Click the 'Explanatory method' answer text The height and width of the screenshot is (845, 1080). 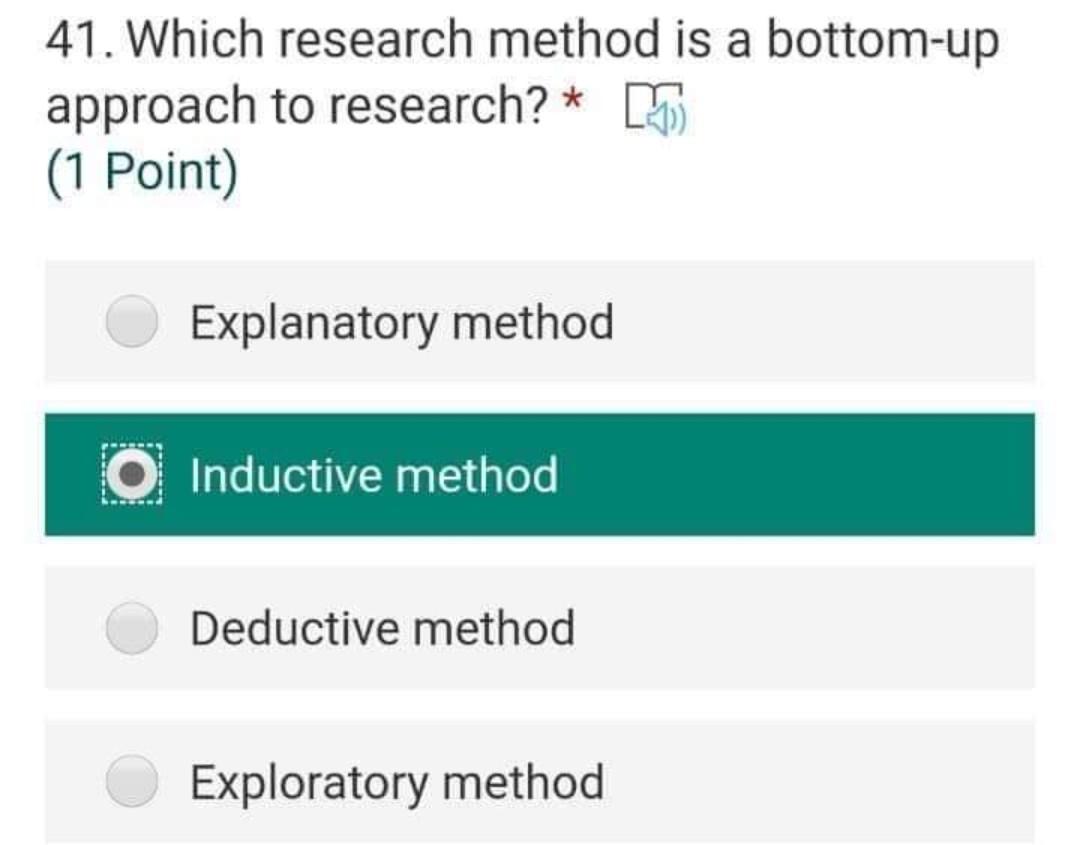(x=402, y=322)
